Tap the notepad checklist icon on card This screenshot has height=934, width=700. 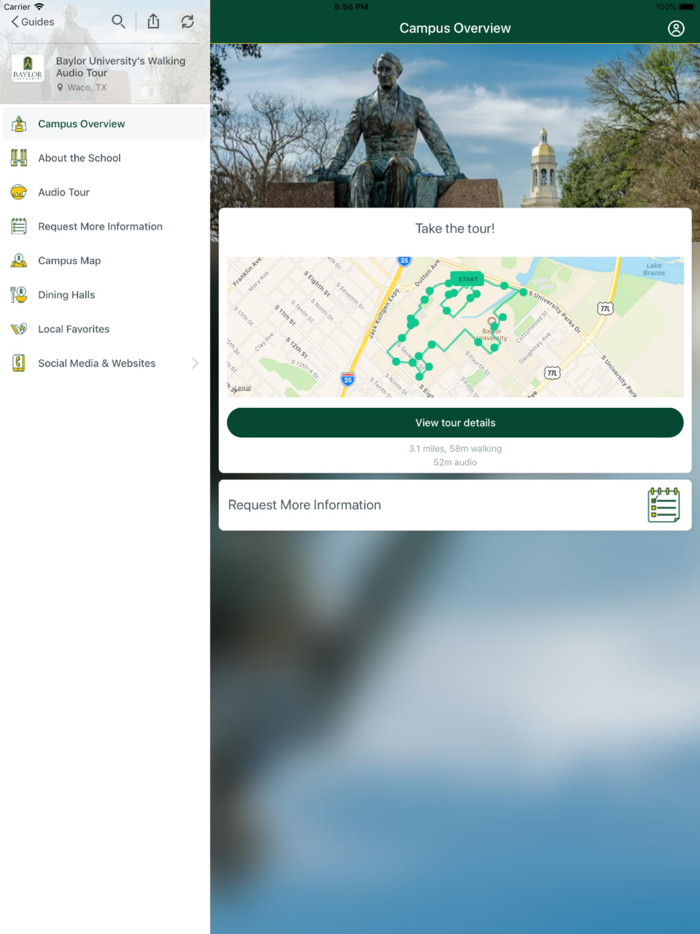[664, 505]
